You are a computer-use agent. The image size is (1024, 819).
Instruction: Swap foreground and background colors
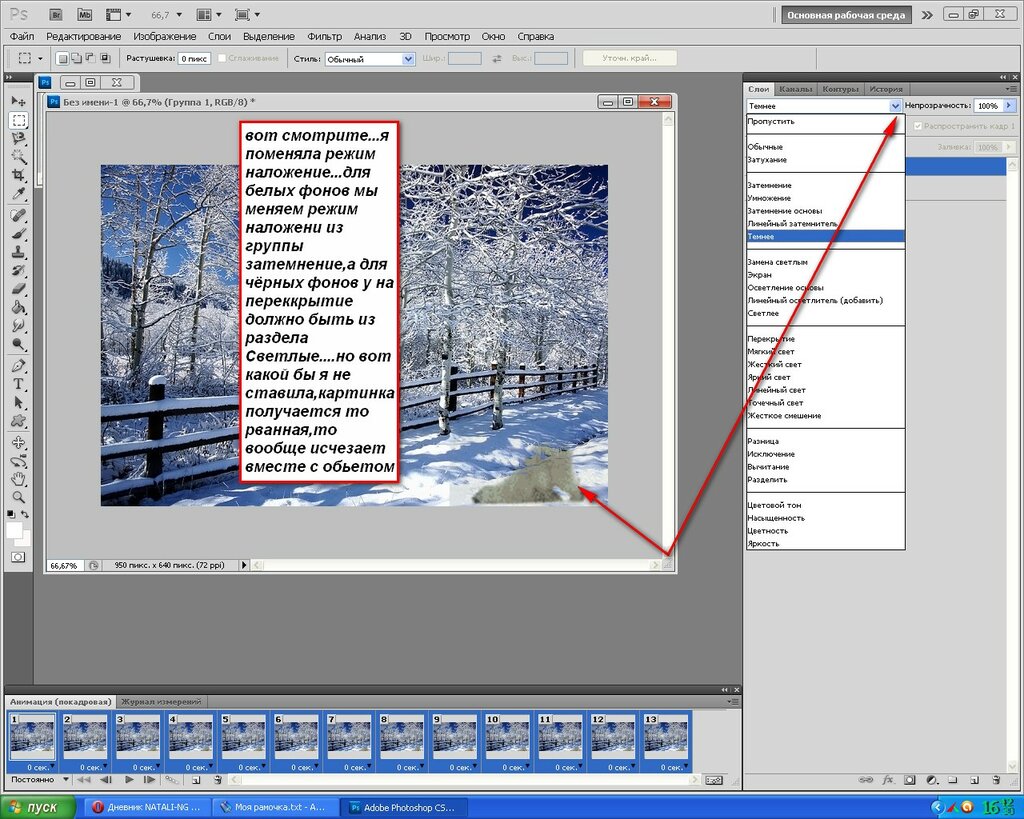pos(27,514)
